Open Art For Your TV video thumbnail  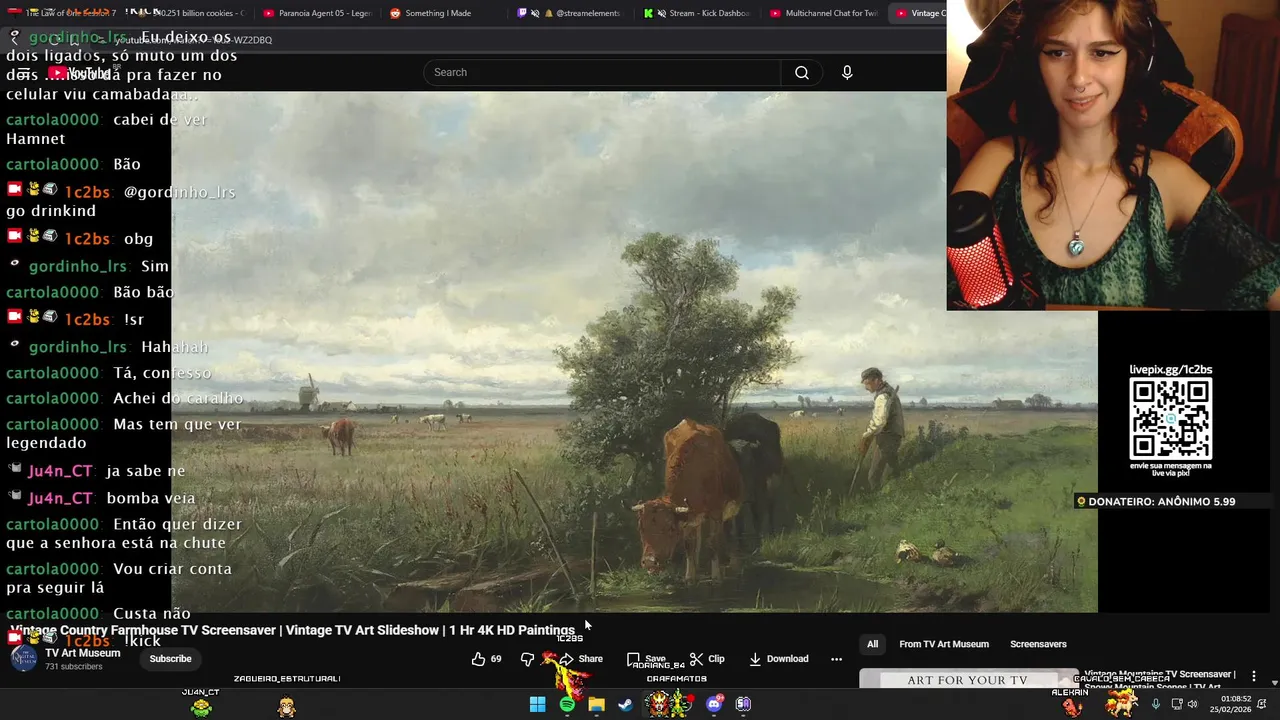click(x=967, y=679)
